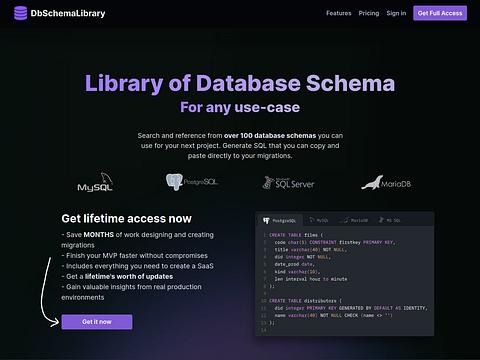This screenshot has width=480, height=360.
Task: Click the PostgreSQL elephant icon in code tabs
Action: pyautogui.click(x=266, y=221)
